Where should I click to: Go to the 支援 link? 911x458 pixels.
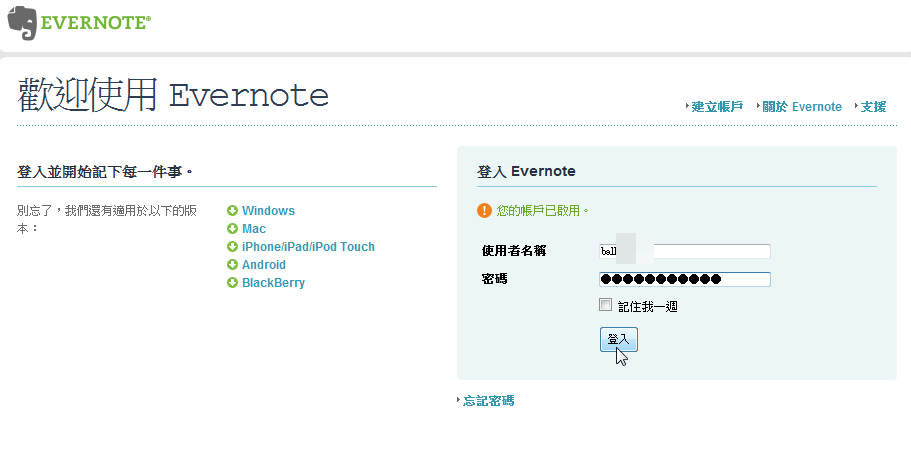[x=873, y=107]
